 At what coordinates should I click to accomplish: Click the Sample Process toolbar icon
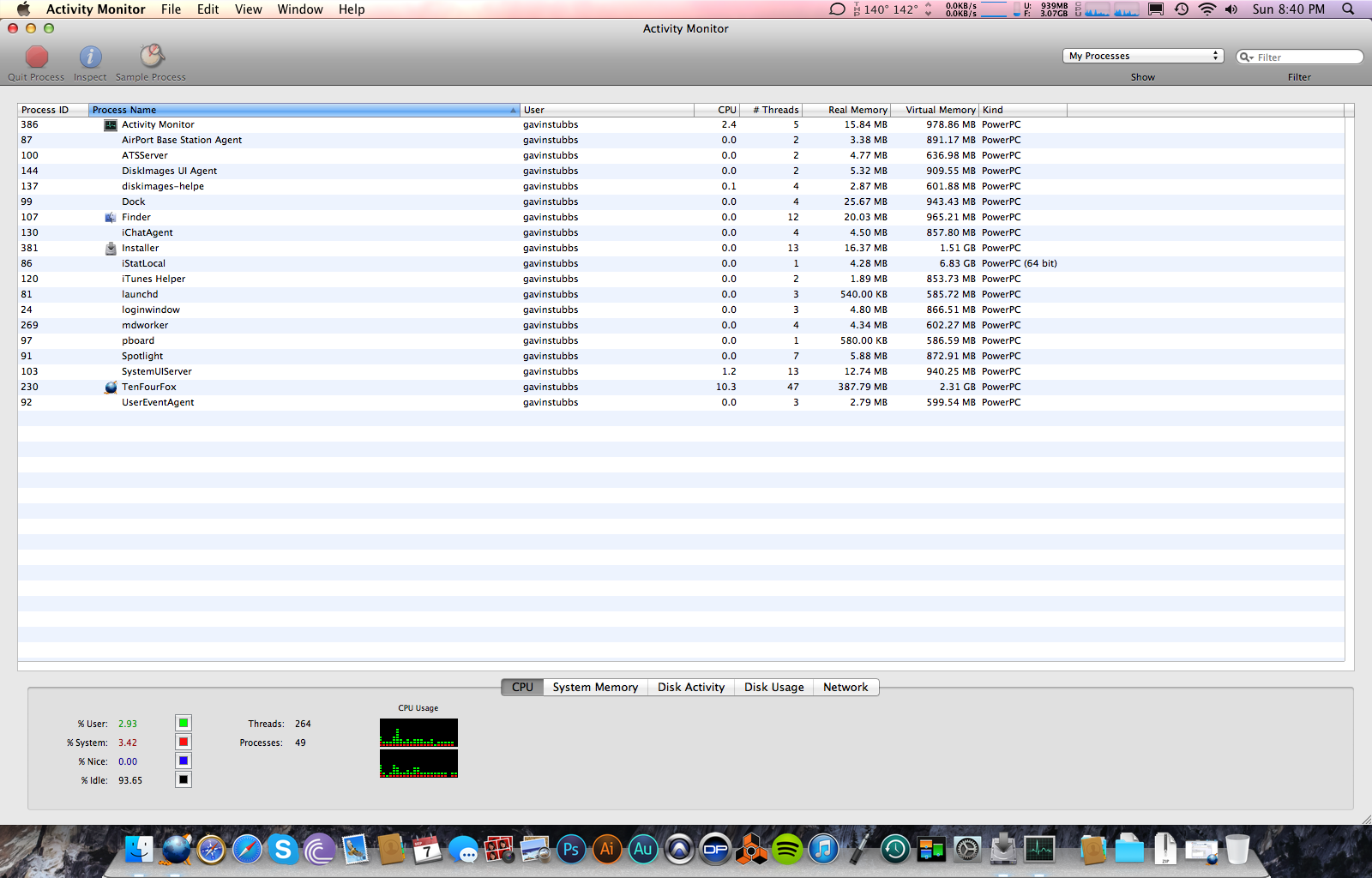pyautogui.click(x=152, y=57)
